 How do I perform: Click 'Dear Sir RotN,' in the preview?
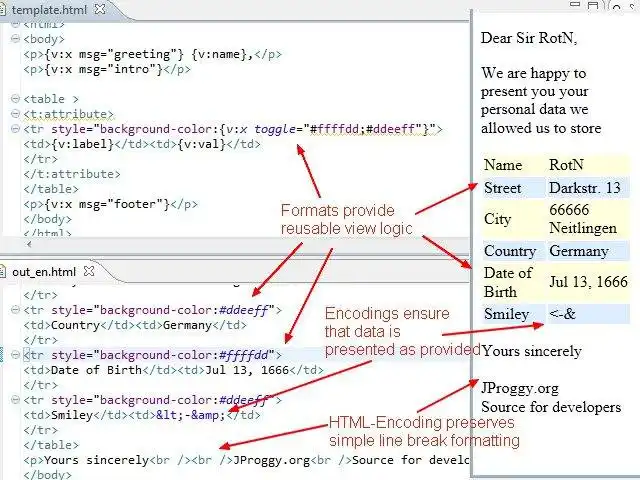[x=529, y=38]
